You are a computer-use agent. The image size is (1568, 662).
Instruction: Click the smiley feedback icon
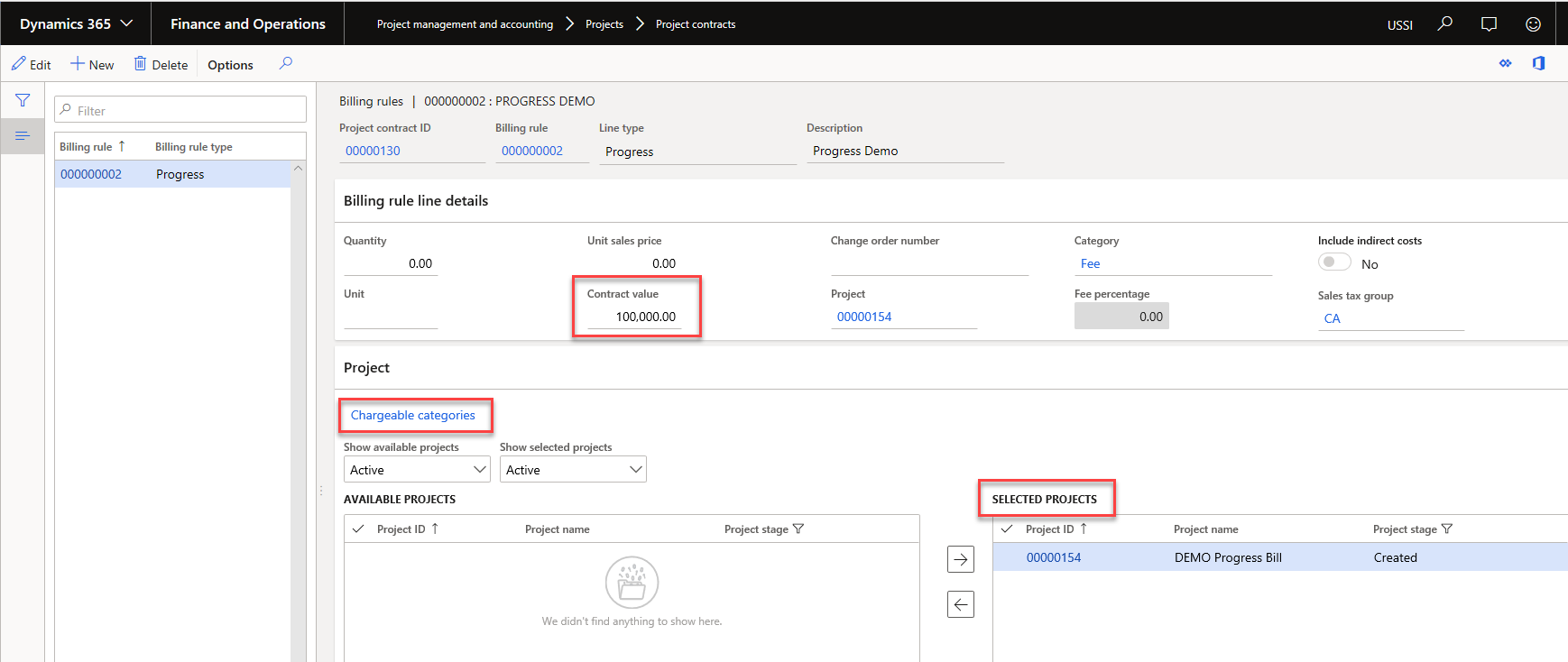tap(1533, 23)
